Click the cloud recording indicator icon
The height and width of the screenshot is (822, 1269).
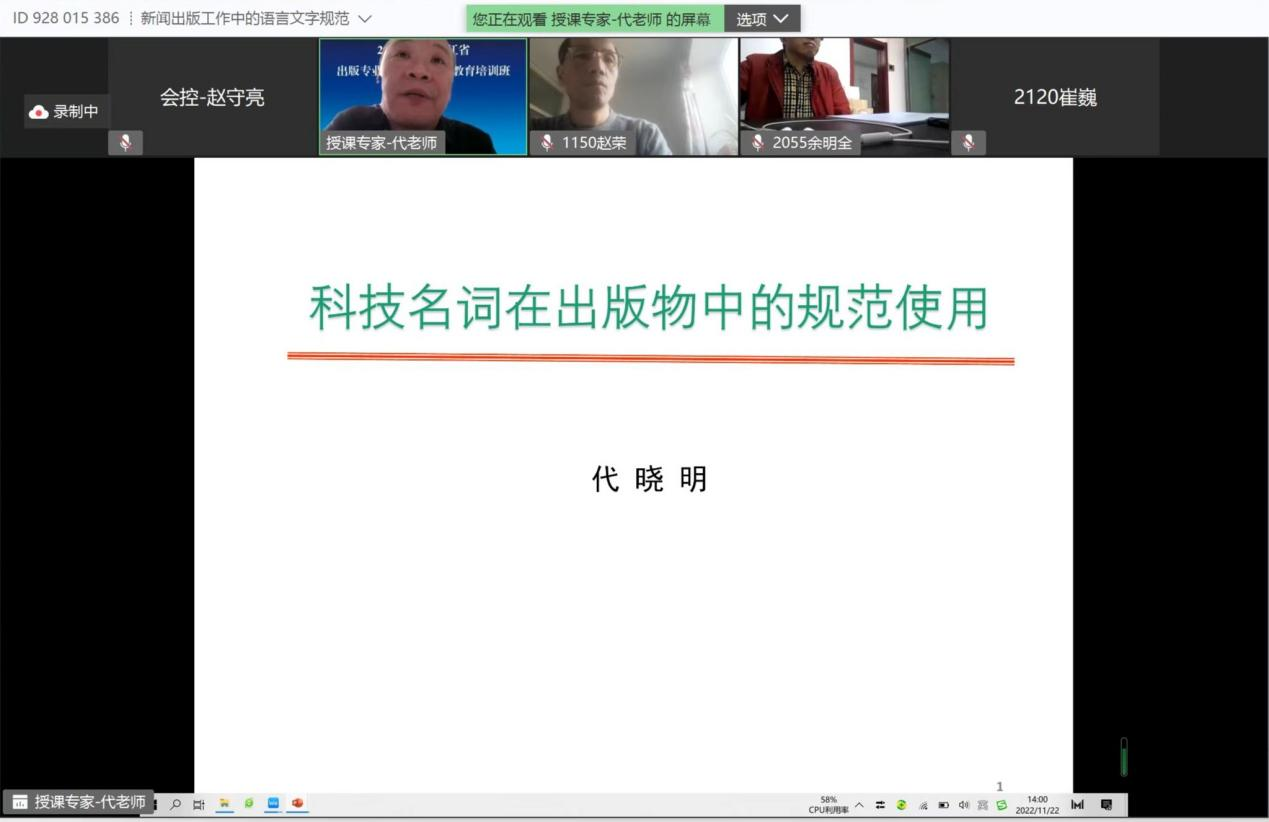pos(39,112)
